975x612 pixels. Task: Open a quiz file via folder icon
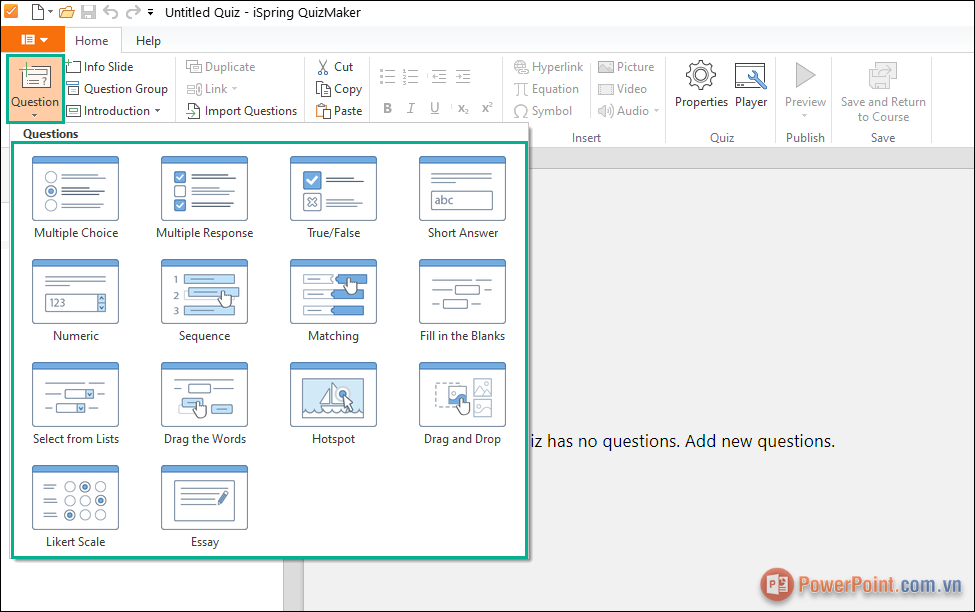[67, 12]
